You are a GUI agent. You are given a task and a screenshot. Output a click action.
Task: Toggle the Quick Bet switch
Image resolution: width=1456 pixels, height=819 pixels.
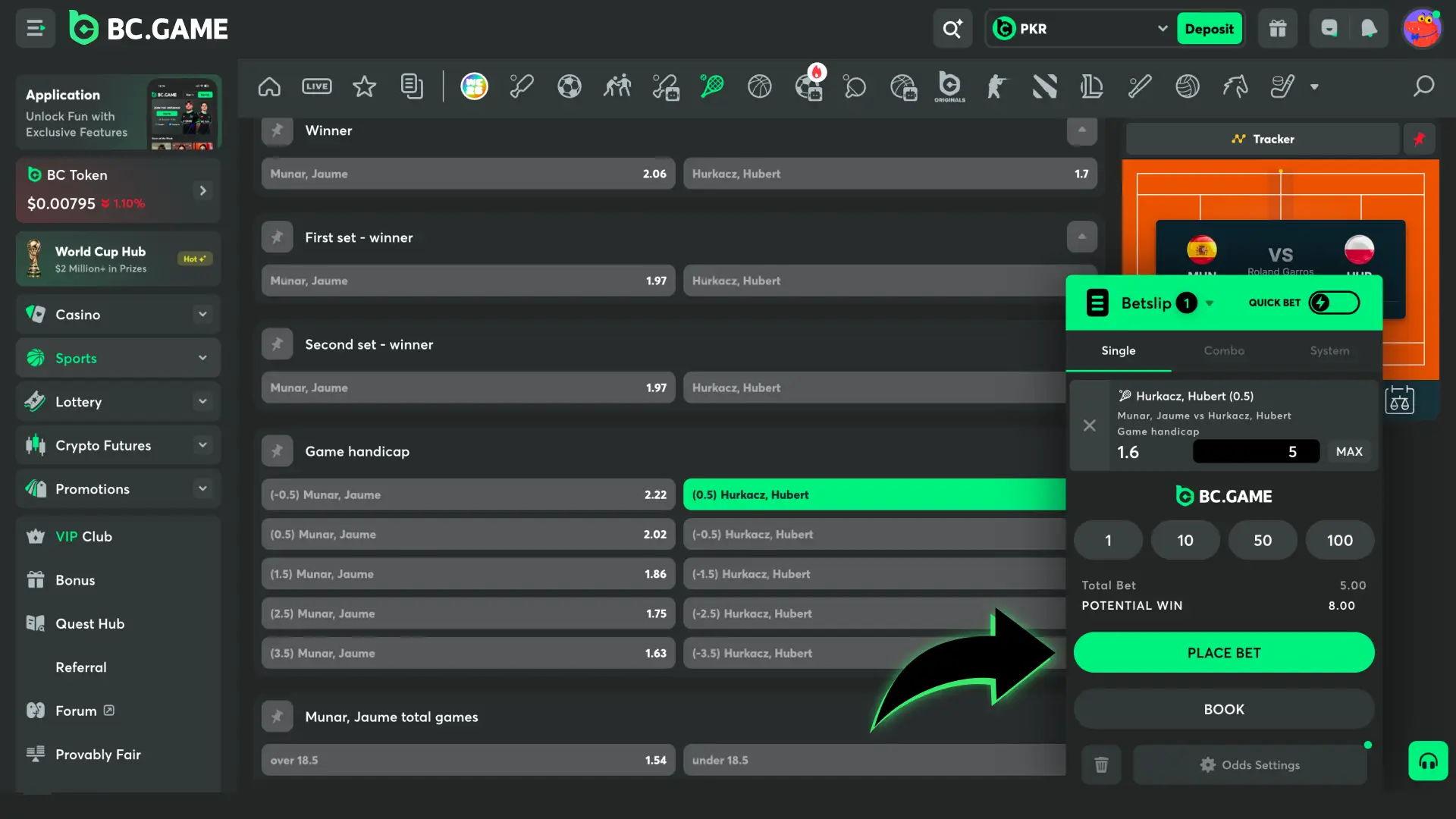pyautogui.click(x=1335, y=303)
